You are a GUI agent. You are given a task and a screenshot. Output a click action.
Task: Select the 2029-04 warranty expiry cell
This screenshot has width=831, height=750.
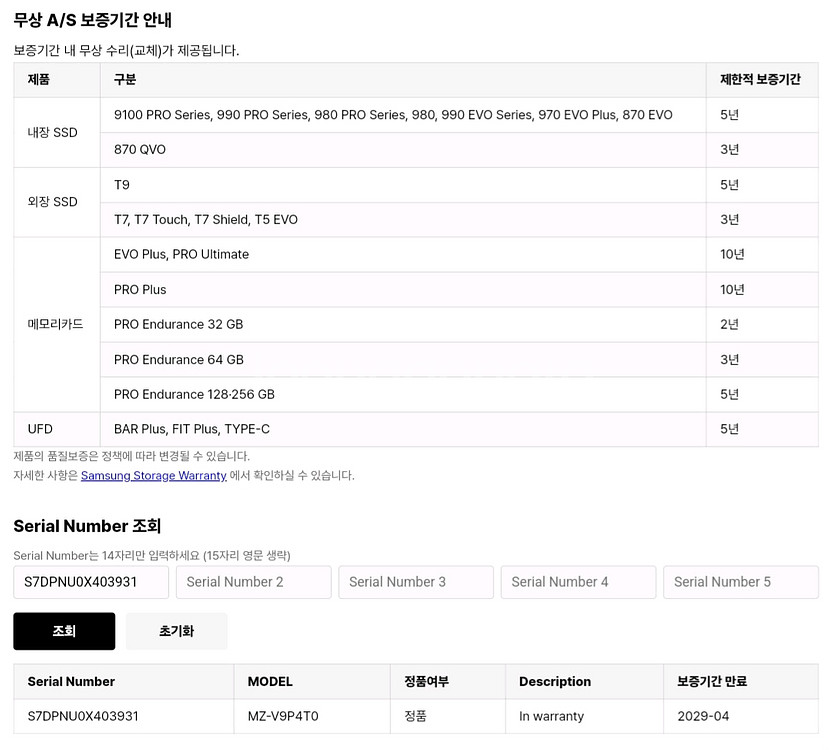click(703, 716)
